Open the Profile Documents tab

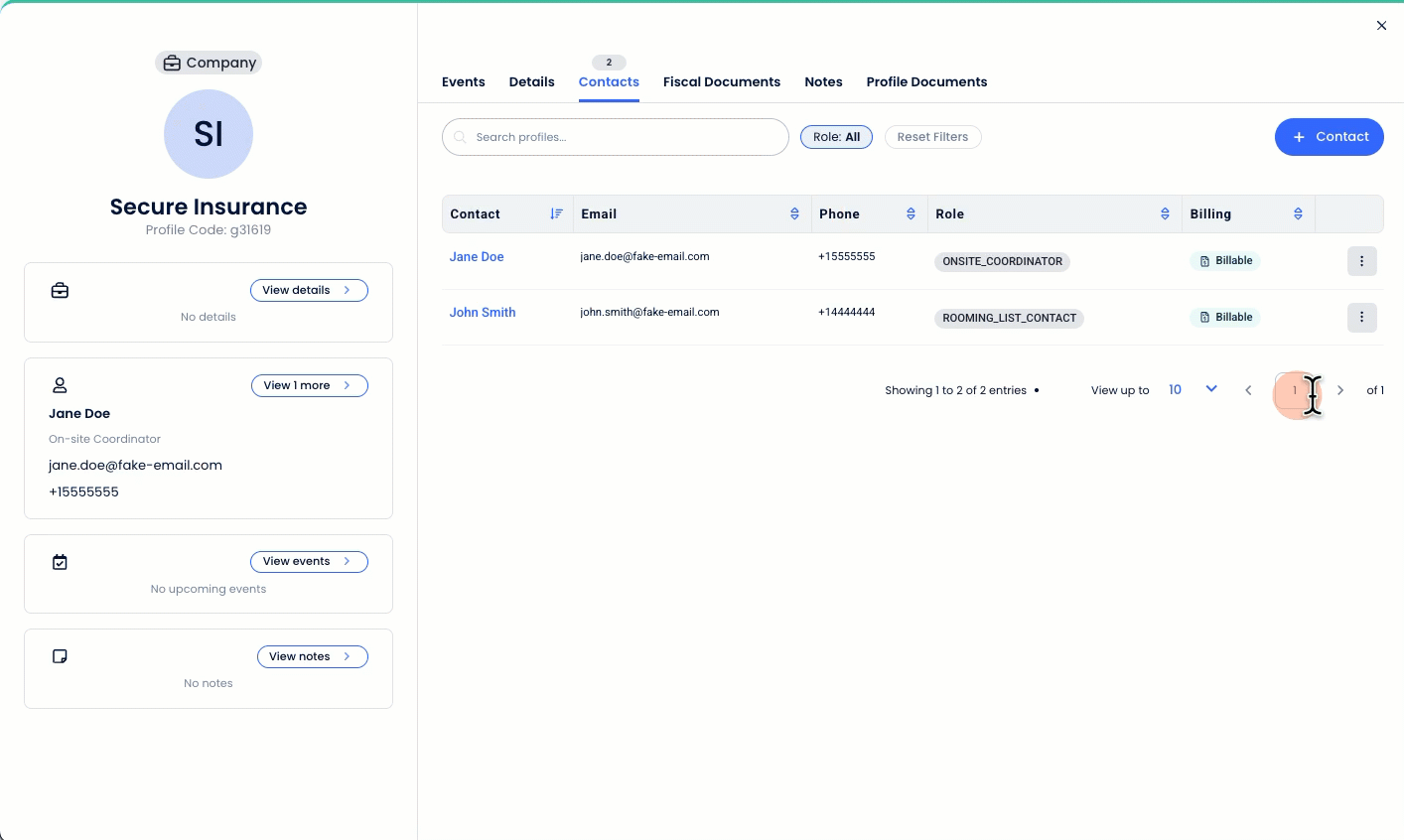coord(926,82)
